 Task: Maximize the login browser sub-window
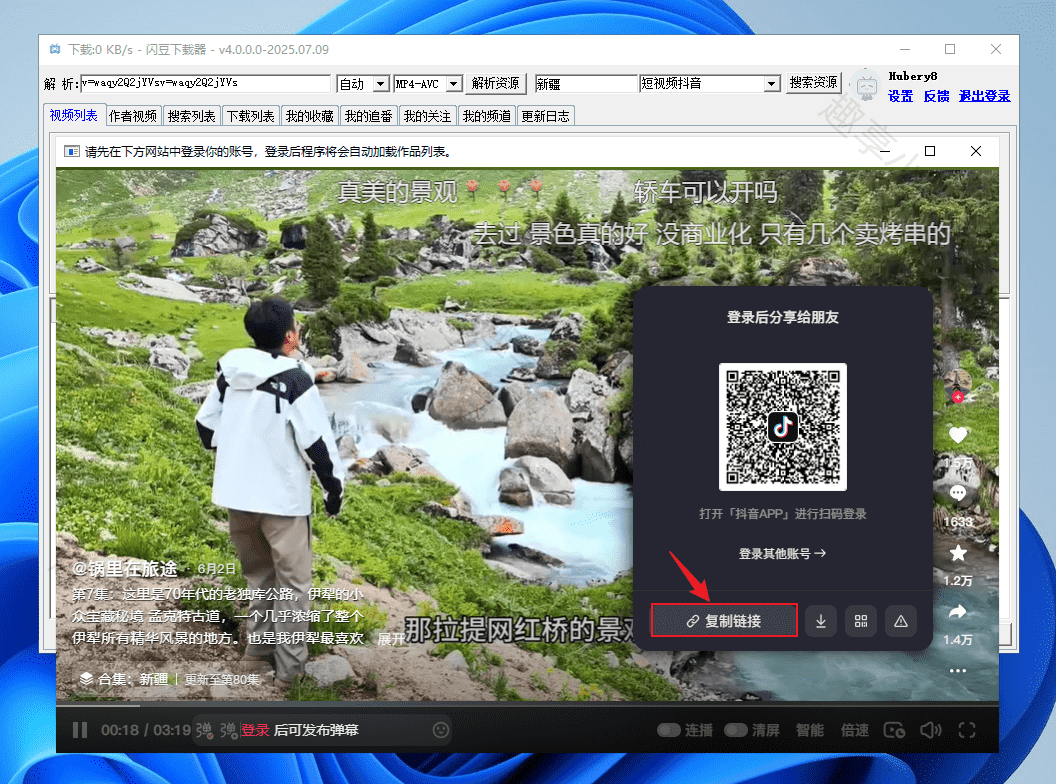pos(930,151)
